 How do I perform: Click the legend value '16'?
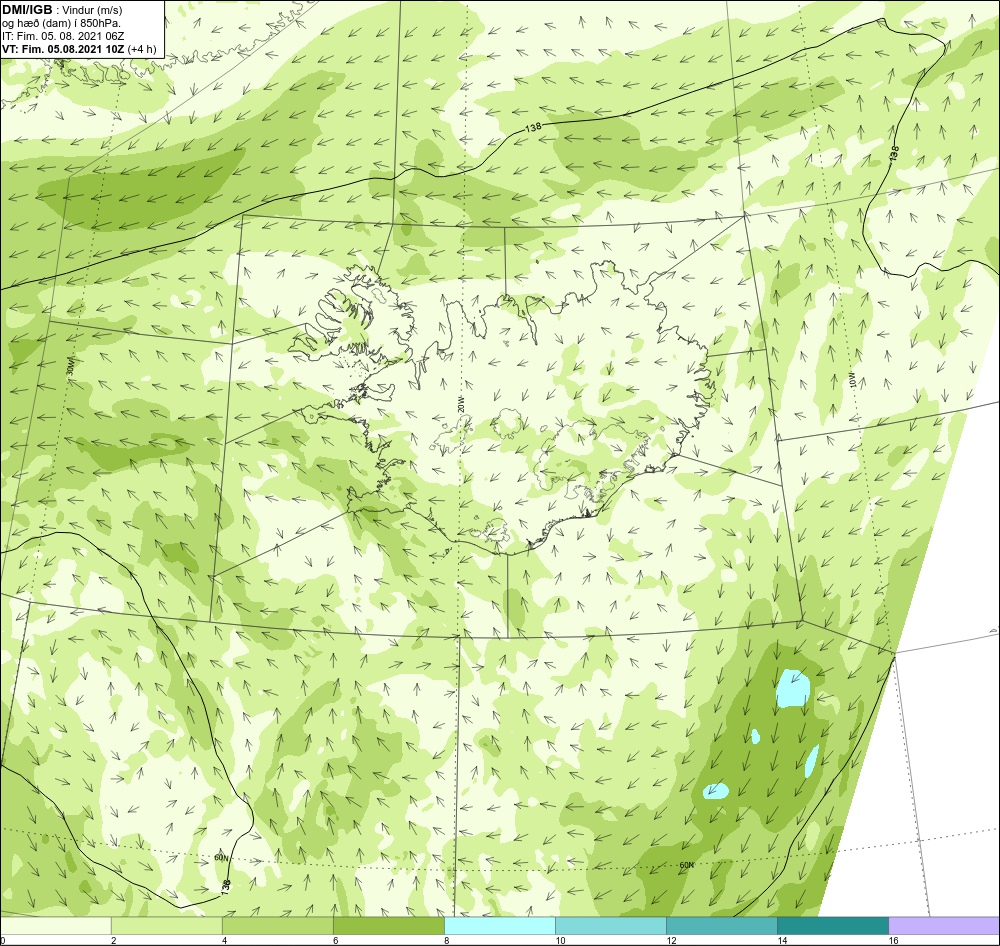click(x=893, y=940)
